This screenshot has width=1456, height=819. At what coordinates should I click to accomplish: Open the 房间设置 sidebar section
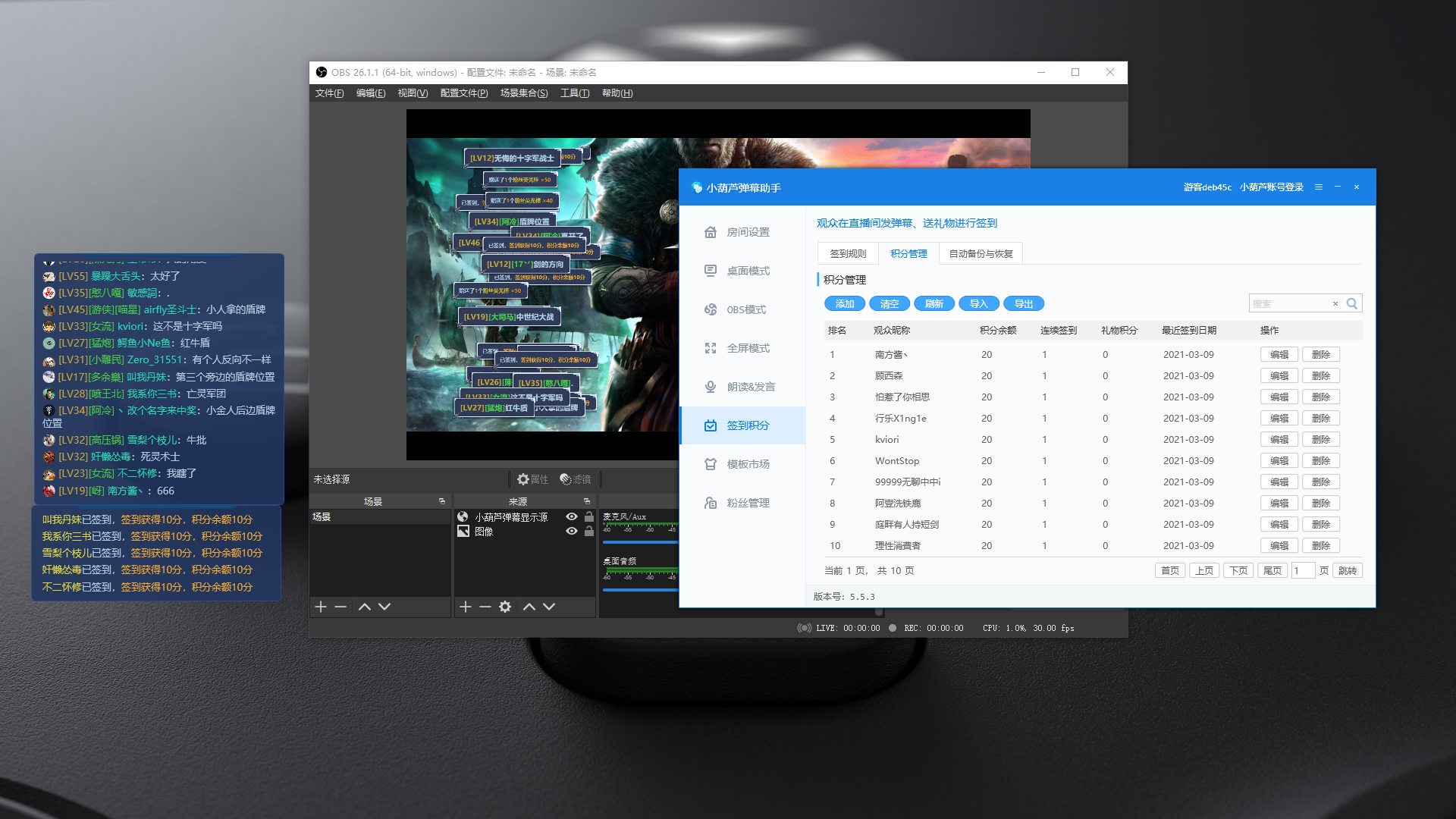[747, 232]
